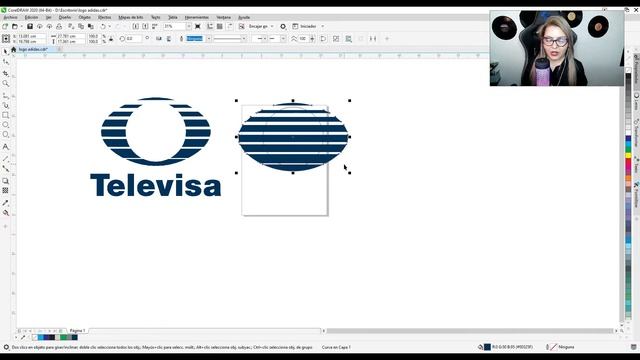This screenshot has height=360, width=640.
Task: Click the dark blue fill swatch in status bar
Action: [487, 347]
